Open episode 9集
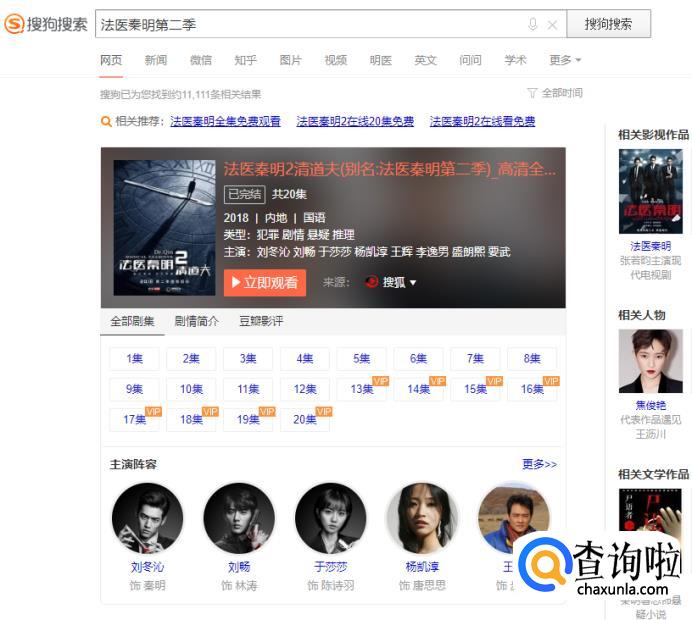Image resolution: width=692 pixels, height=620 pixels. point(134,389)
